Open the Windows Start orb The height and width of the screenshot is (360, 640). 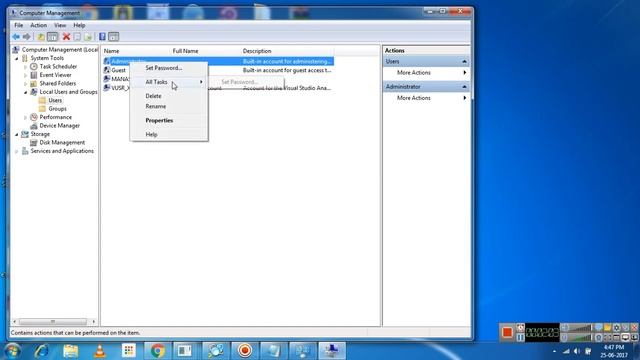[x=12, y=351]
